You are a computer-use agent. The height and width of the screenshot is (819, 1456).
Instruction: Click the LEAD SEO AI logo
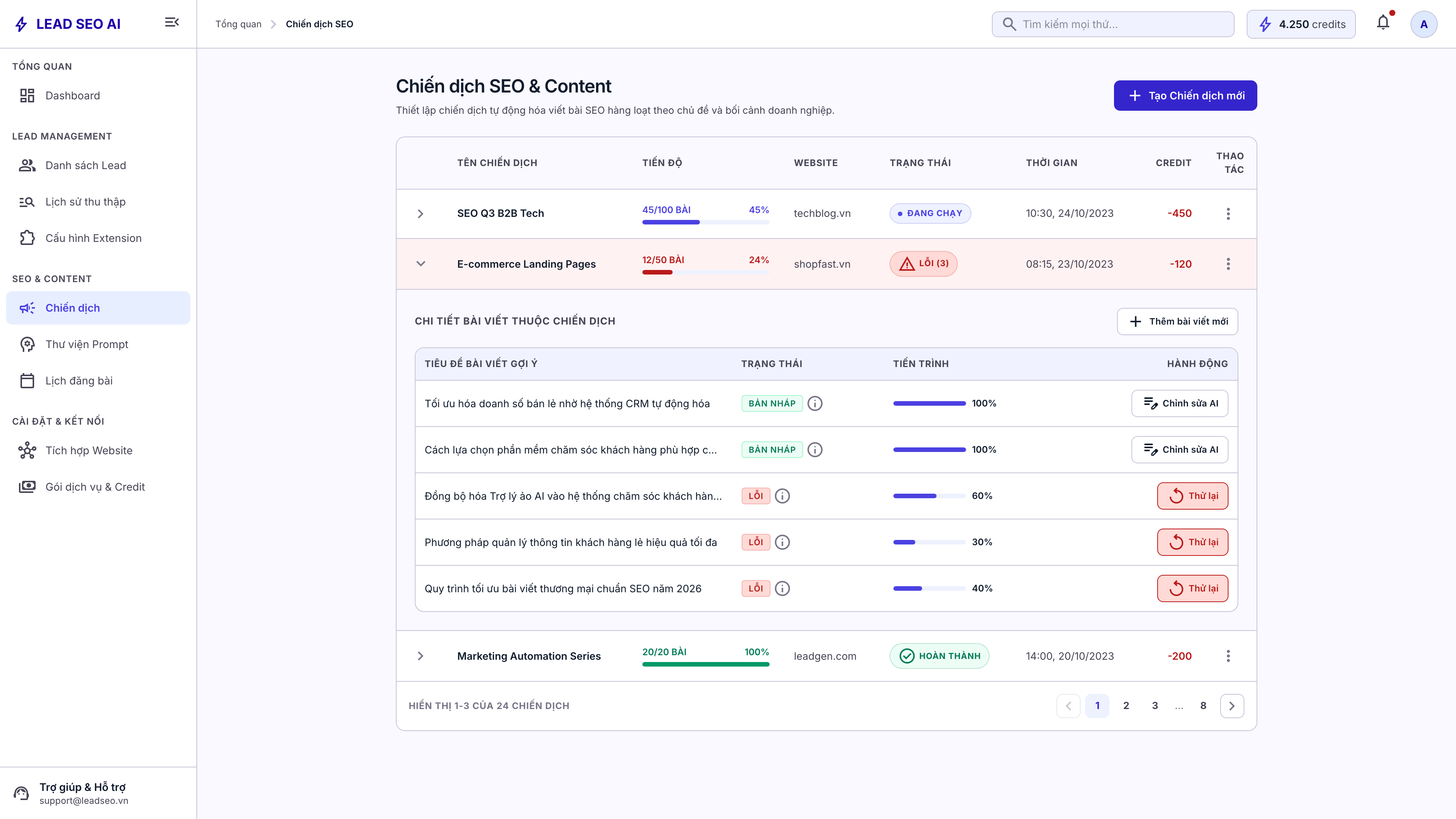tap(68, 24)
